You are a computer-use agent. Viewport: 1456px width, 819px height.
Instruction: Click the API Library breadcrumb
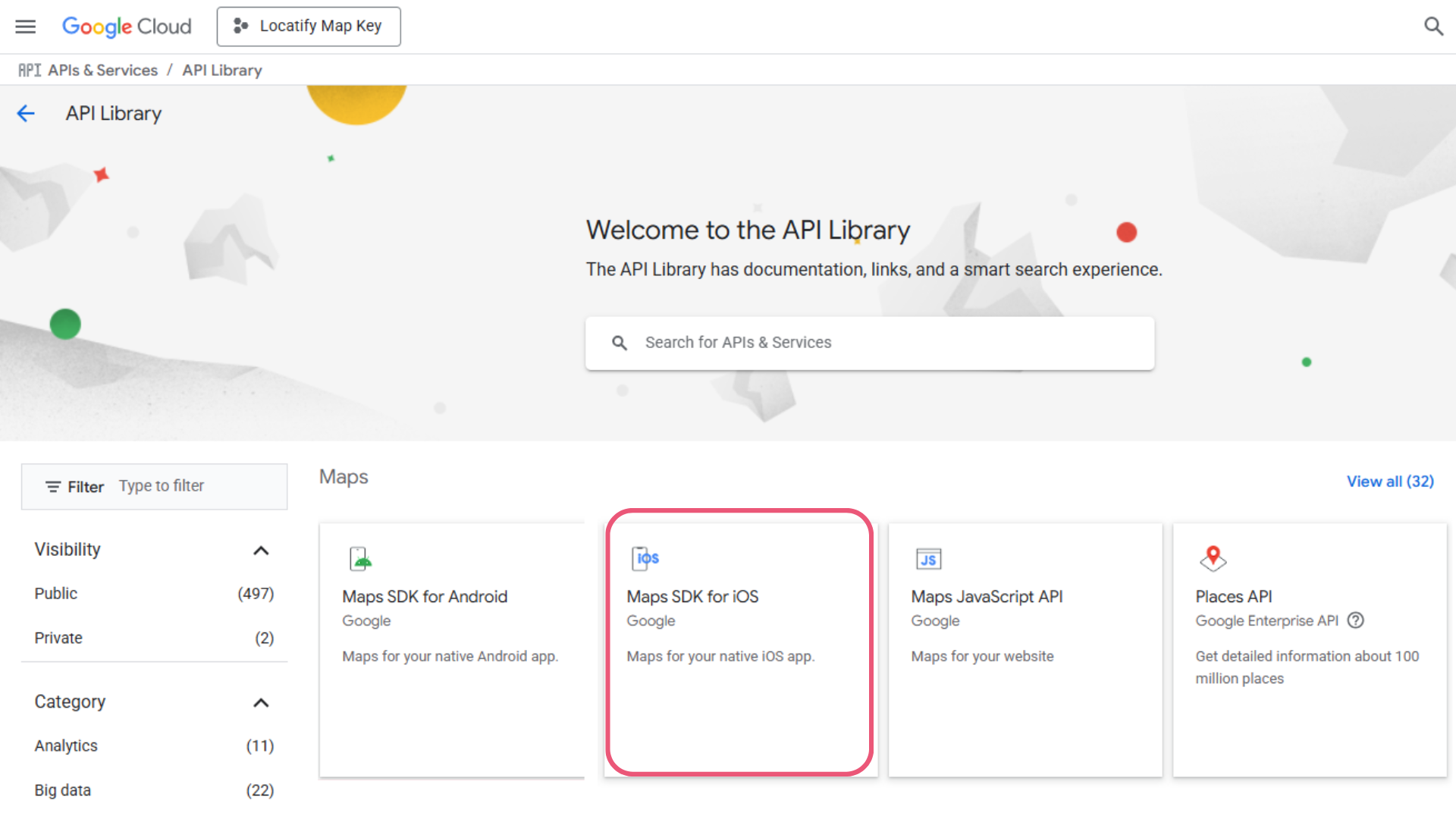(x=222, y=70)
